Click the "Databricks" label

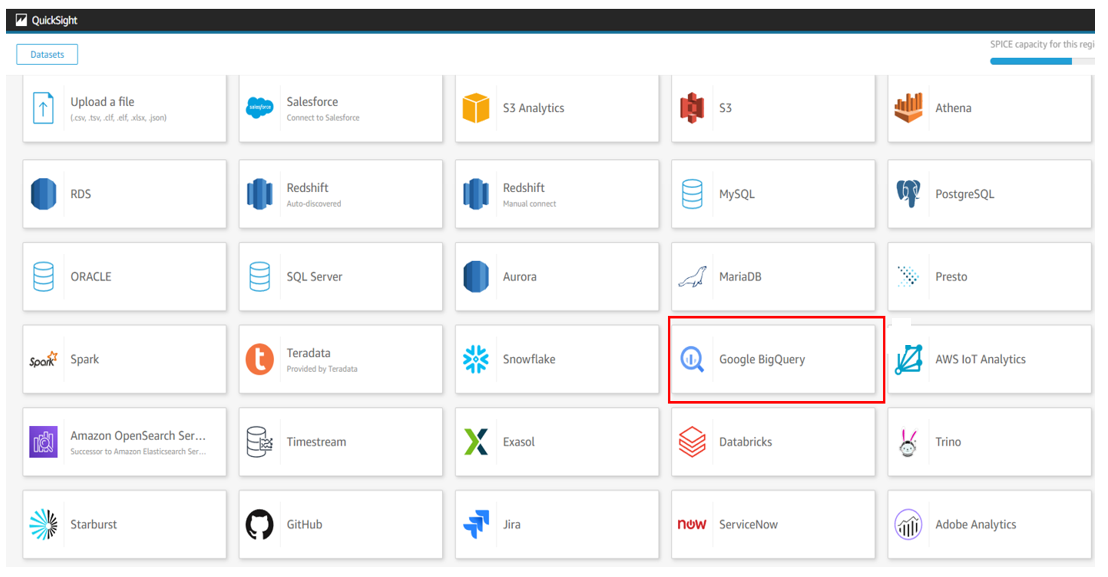tap(745, 442)
